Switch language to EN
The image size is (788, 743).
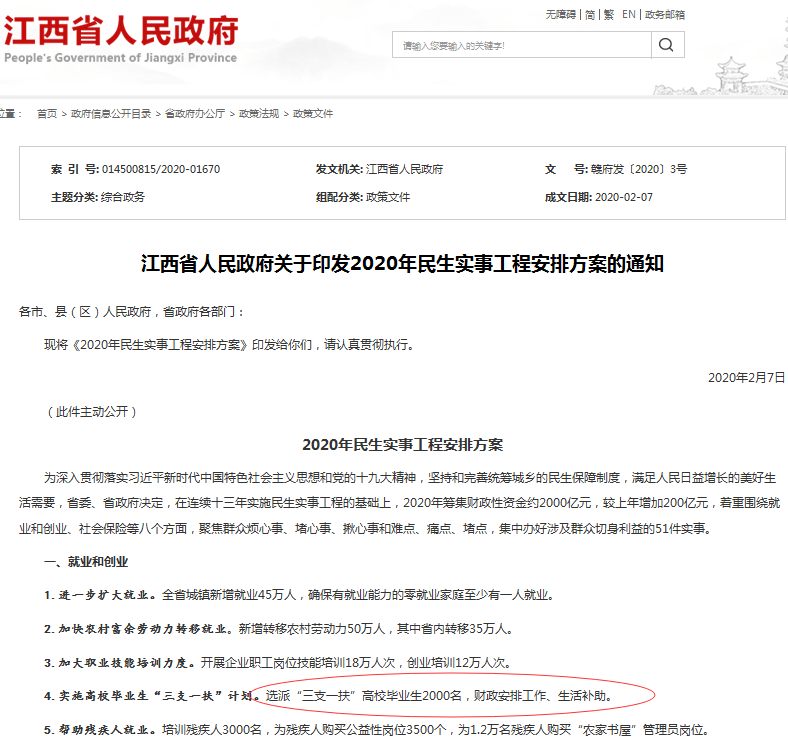click(628, 15)
